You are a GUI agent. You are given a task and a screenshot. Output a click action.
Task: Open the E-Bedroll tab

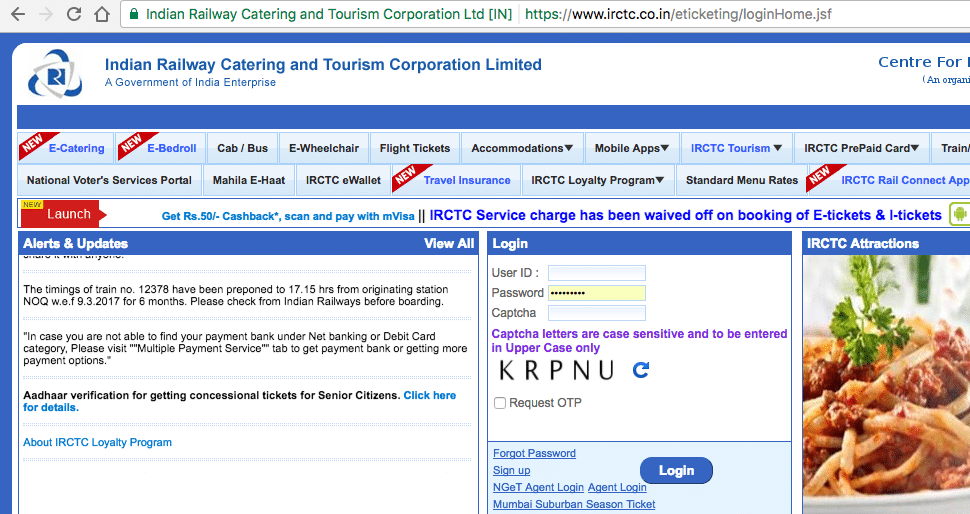pos(161,148)
